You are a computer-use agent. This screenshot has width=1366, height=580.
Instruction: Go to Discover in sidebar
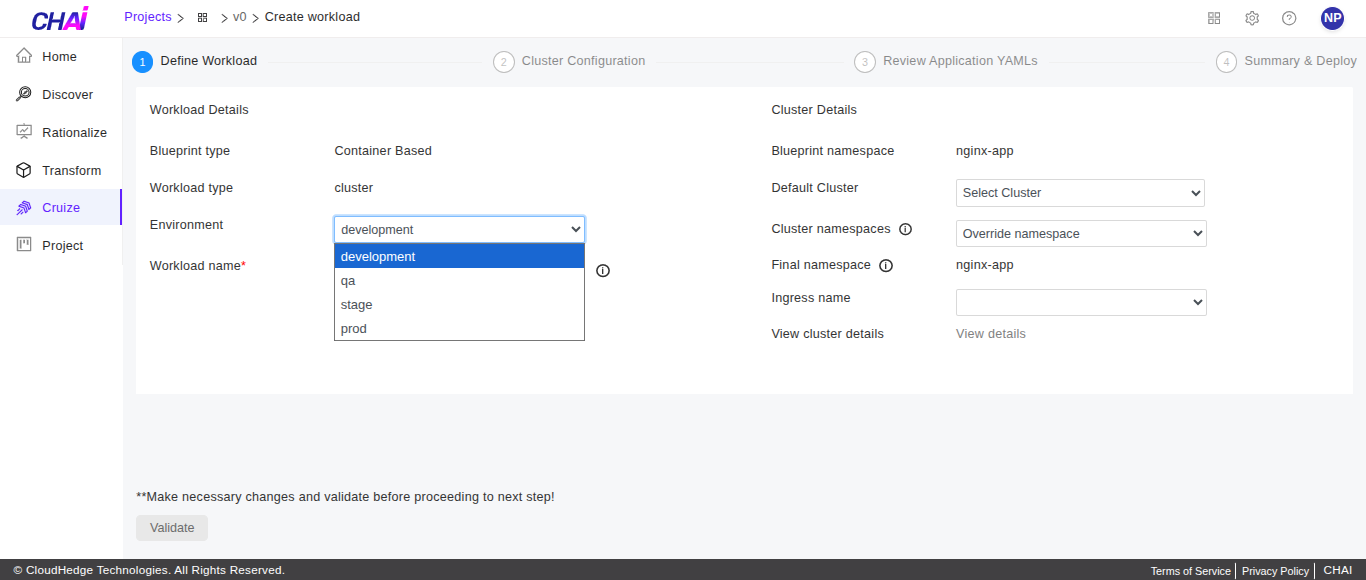(67, 95)
